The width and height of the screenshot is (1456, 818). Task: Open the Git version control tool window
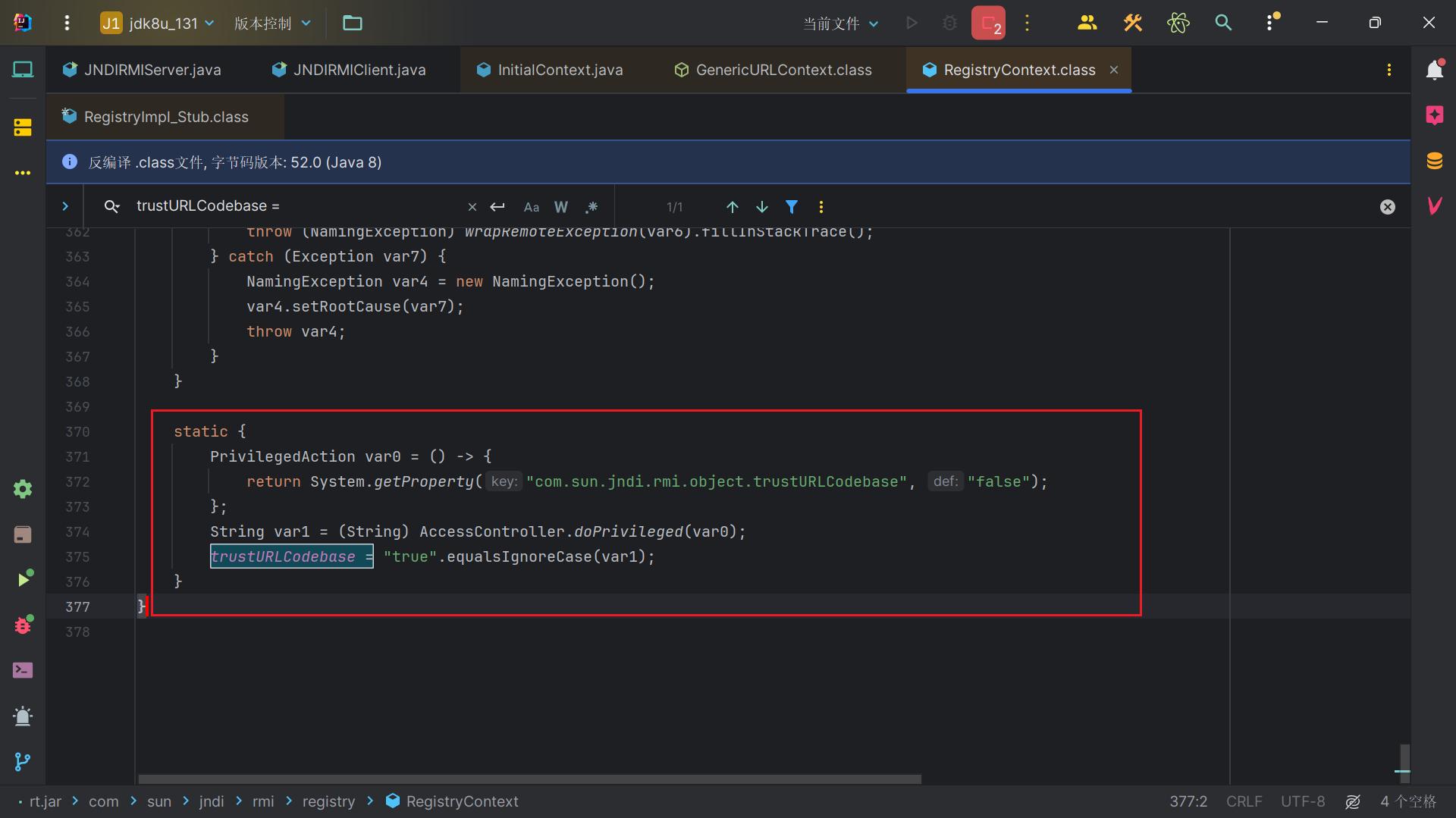tap(23, 761)
